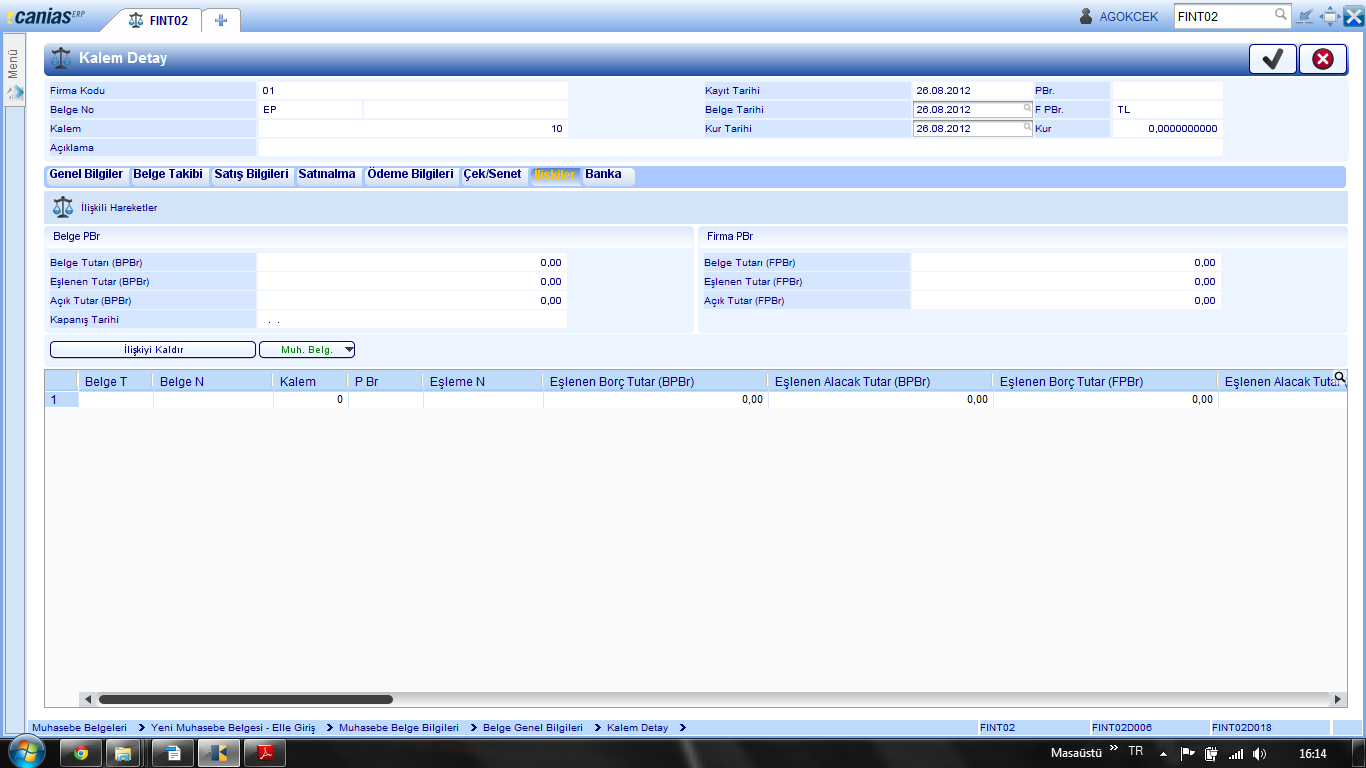
Task: Click the pin arrow icon in top bar
Action: pos(1305,16)
